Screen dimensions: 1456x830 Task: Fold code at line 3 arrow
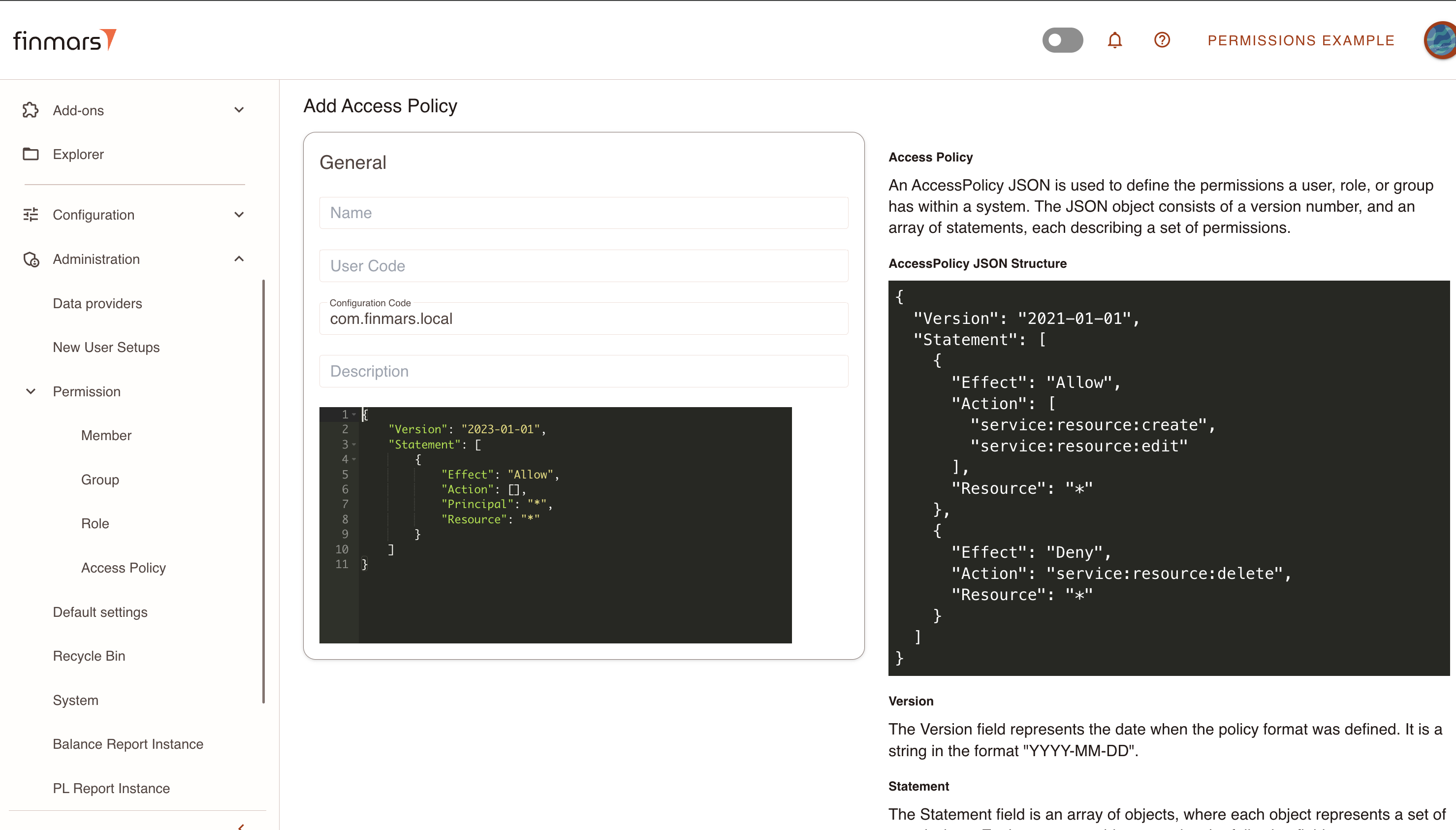click(354, 444)
